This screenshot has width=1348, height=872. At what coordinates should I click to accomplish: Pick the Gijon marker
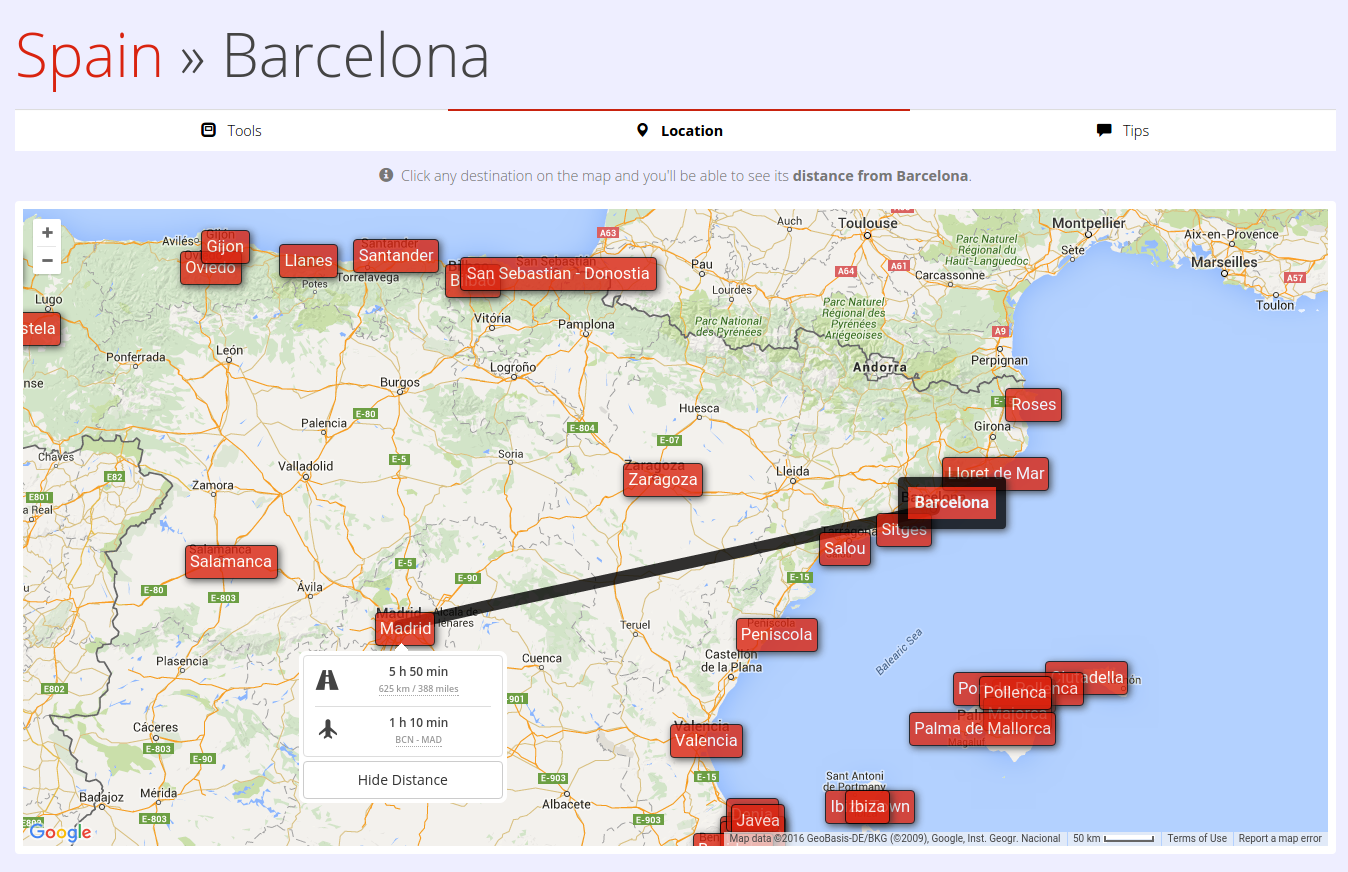[x=225, y=246]
